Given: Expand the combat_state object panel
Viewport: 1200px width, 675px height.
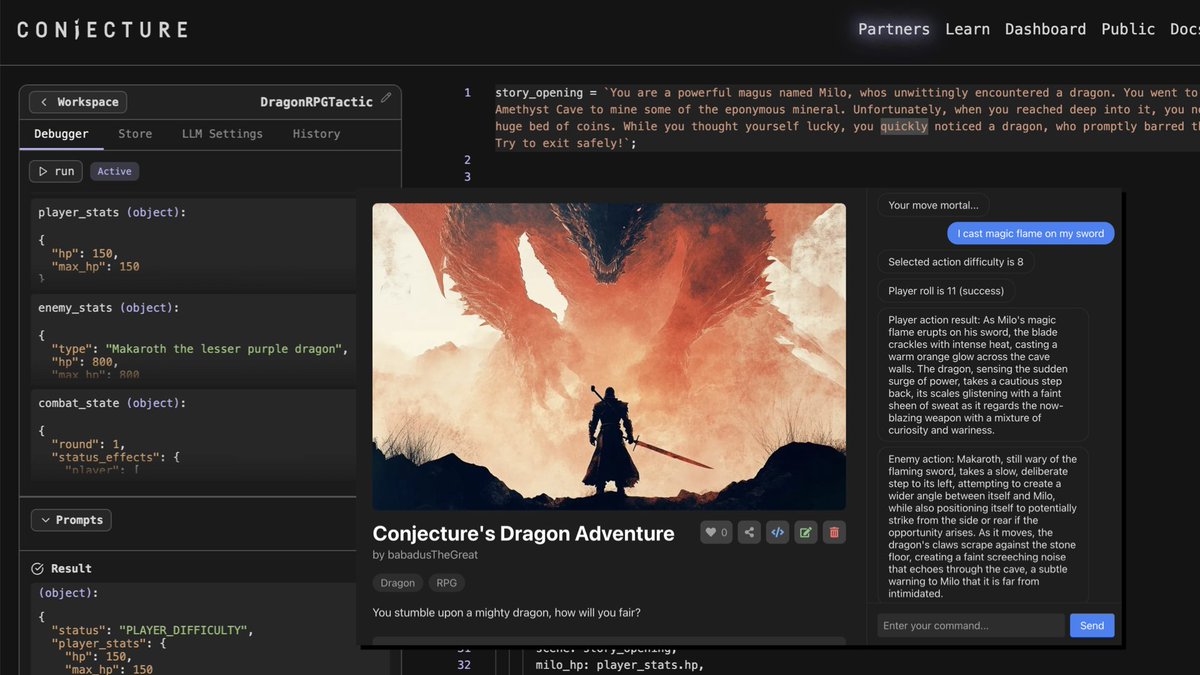Looking at the screenshot, I should (x=103, y=402).
